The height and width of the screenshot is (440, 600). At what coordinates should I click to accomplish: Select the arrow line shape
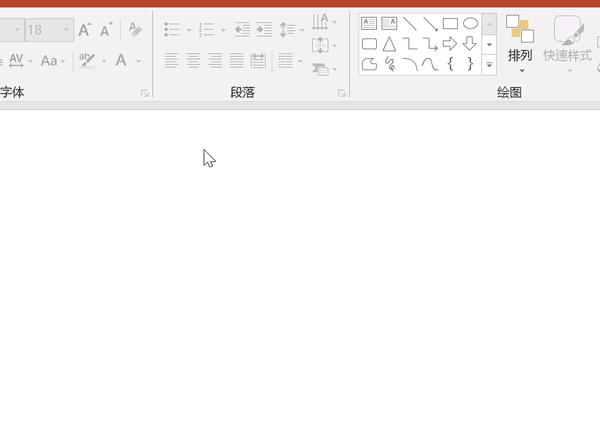click(430, 23)
